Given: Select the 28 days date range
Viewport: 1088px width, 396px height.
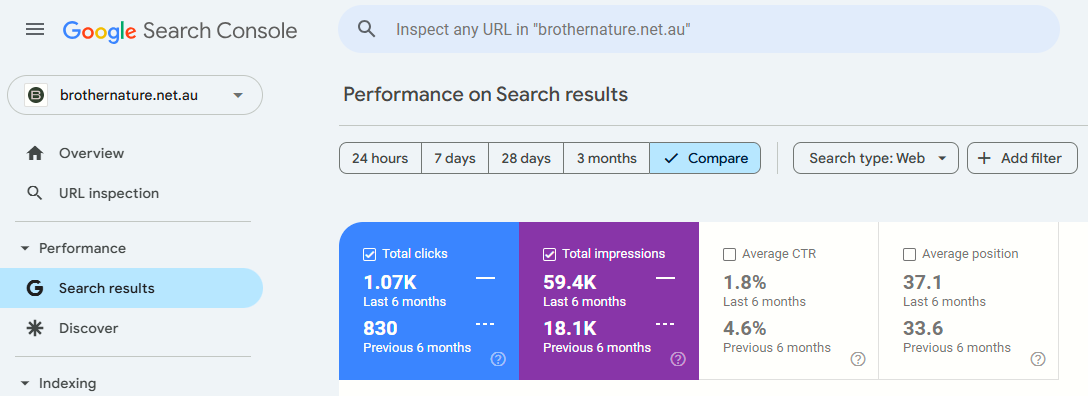Looking at the screenshot, I should [526, 158].
